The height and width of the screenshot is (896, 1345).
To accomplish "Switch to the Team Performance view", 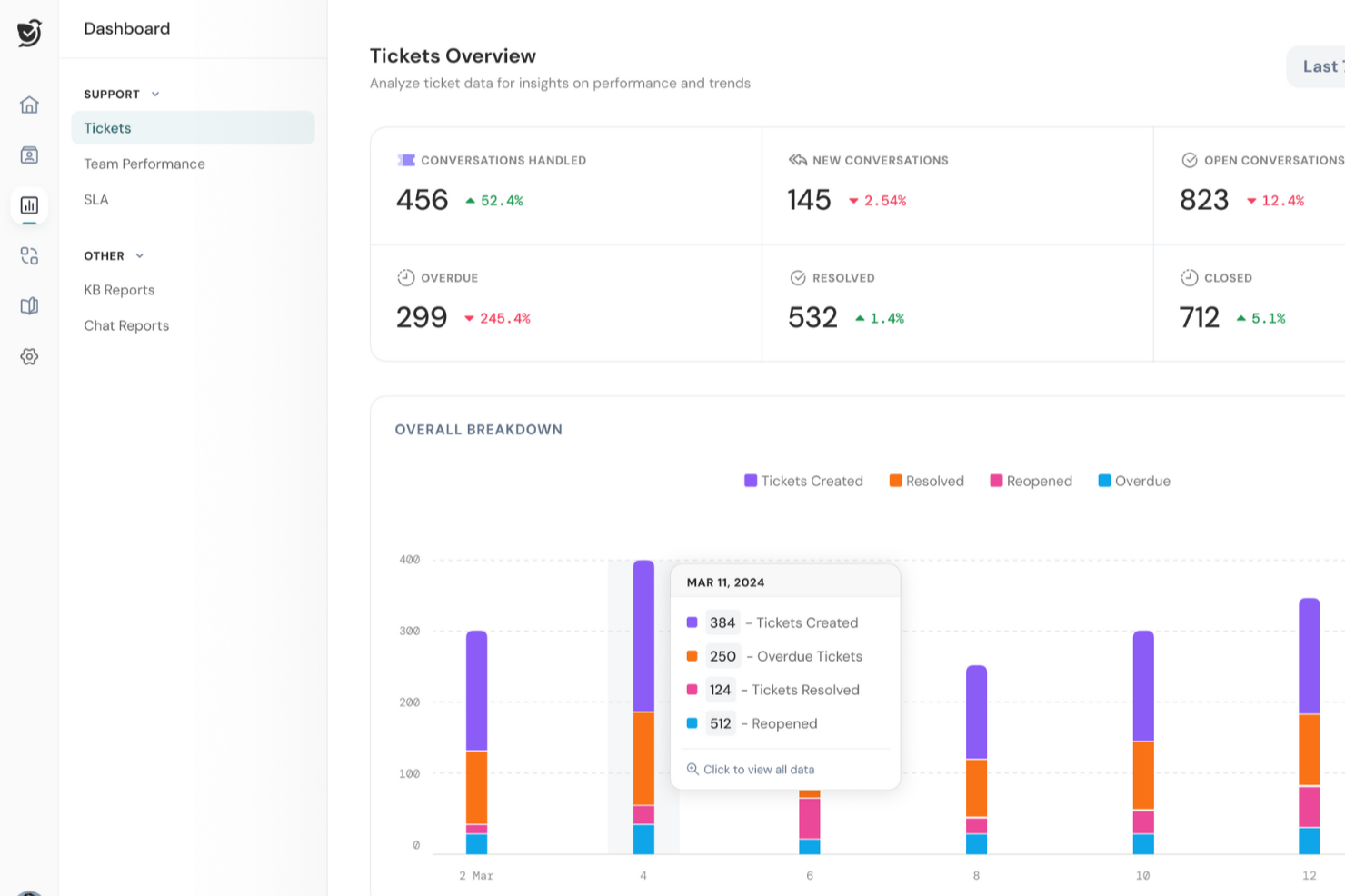I will click(144, 164).
